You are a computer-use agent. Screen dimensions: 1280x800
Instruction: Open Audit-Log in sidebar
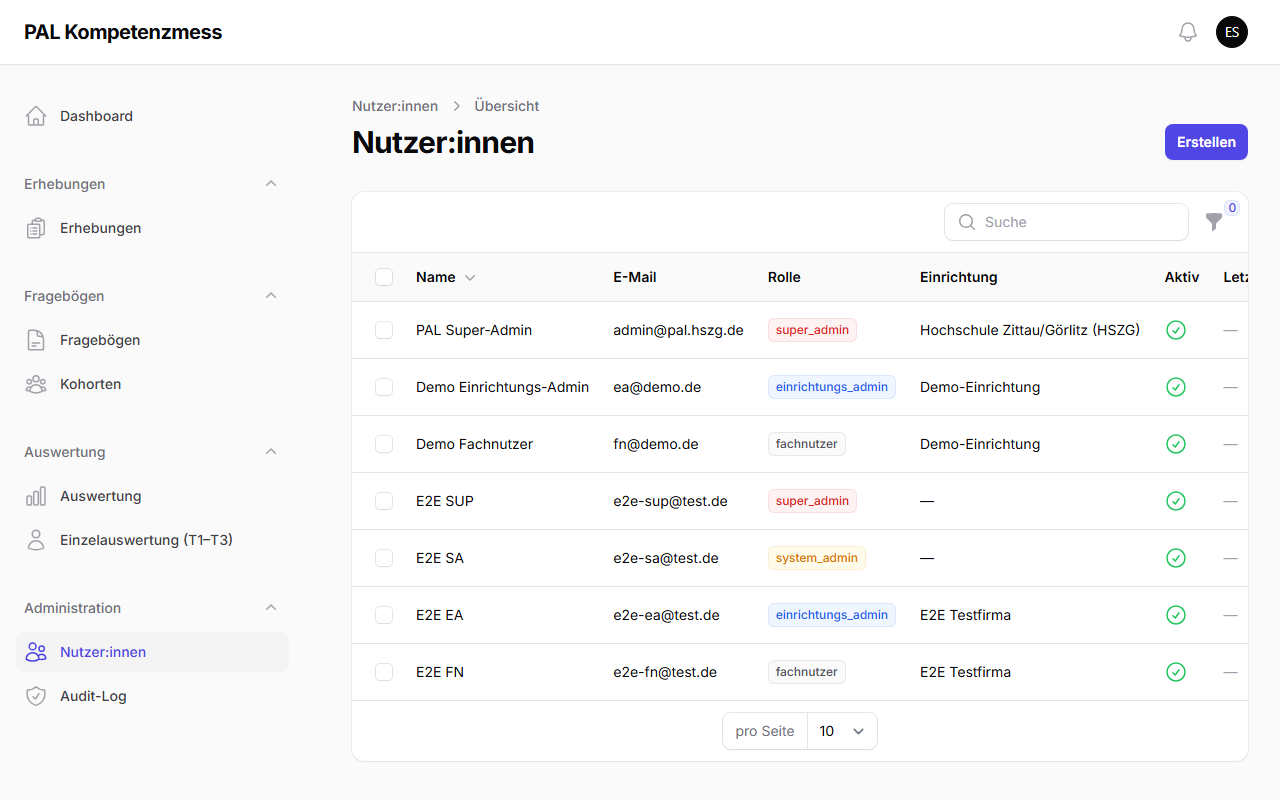click(152, 696)
